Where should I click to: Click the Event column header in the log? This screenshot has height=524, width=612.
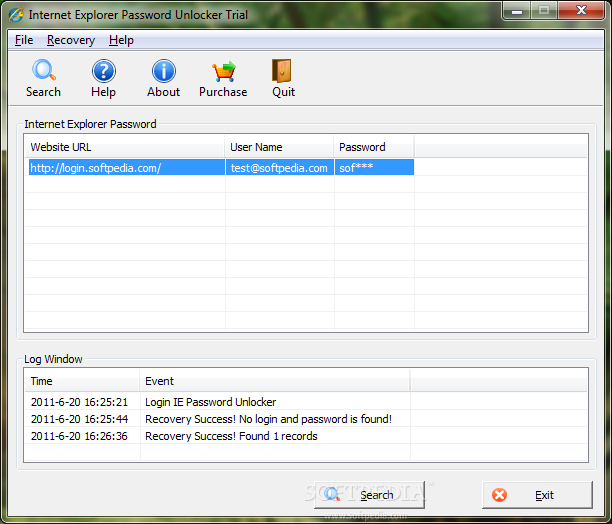click(x=275, y=381)
